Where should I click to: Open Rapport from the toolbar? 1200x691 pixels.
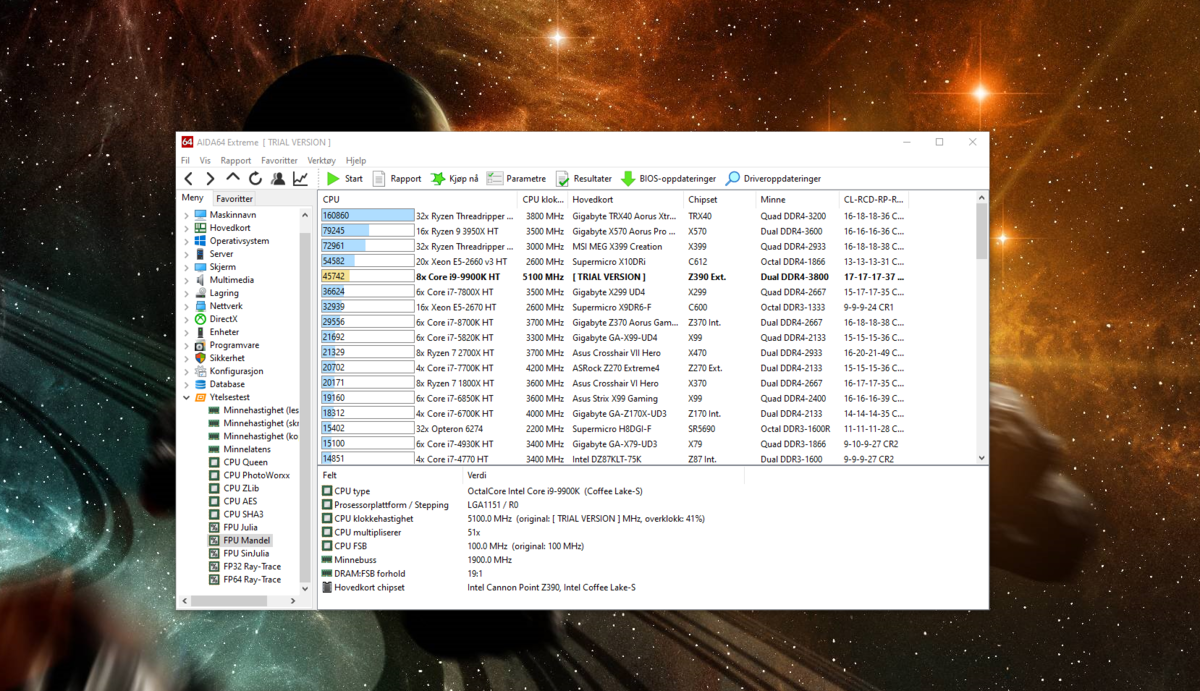[397, 179]
